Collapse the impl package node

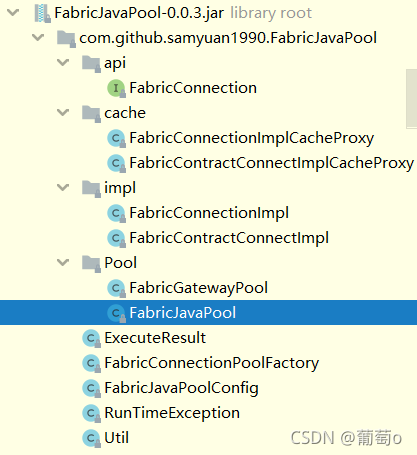63,188
